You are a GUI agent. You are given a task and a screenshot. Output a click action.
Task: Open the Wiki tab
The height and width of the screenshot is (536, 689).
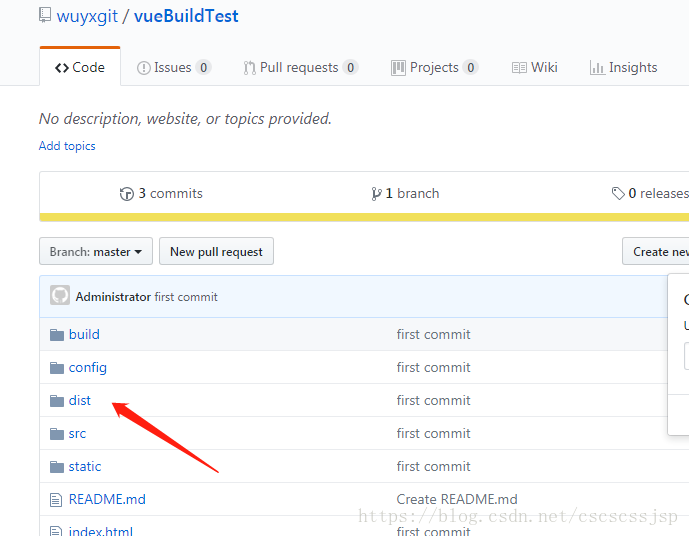[534, 67]
